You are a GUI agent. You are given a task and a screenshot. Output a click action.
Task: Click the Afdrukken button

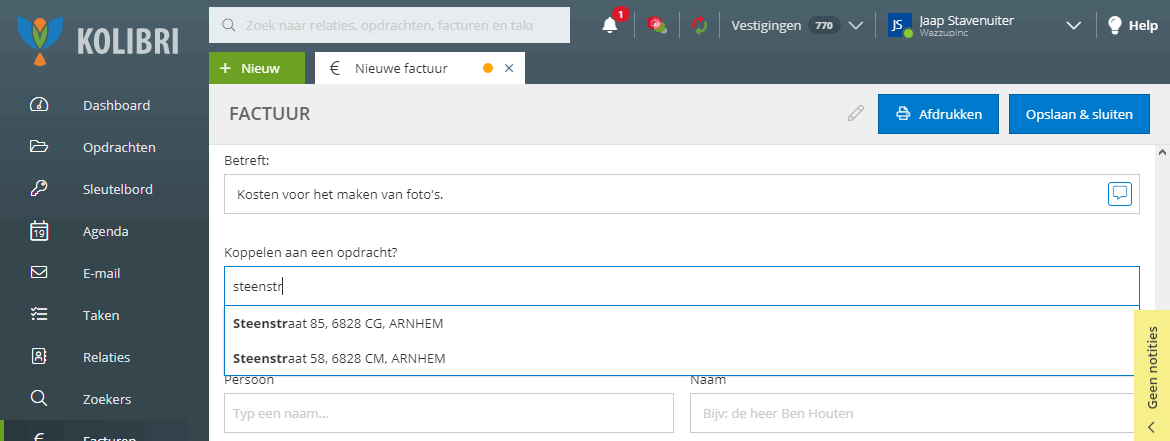click(x=938, y=114)
